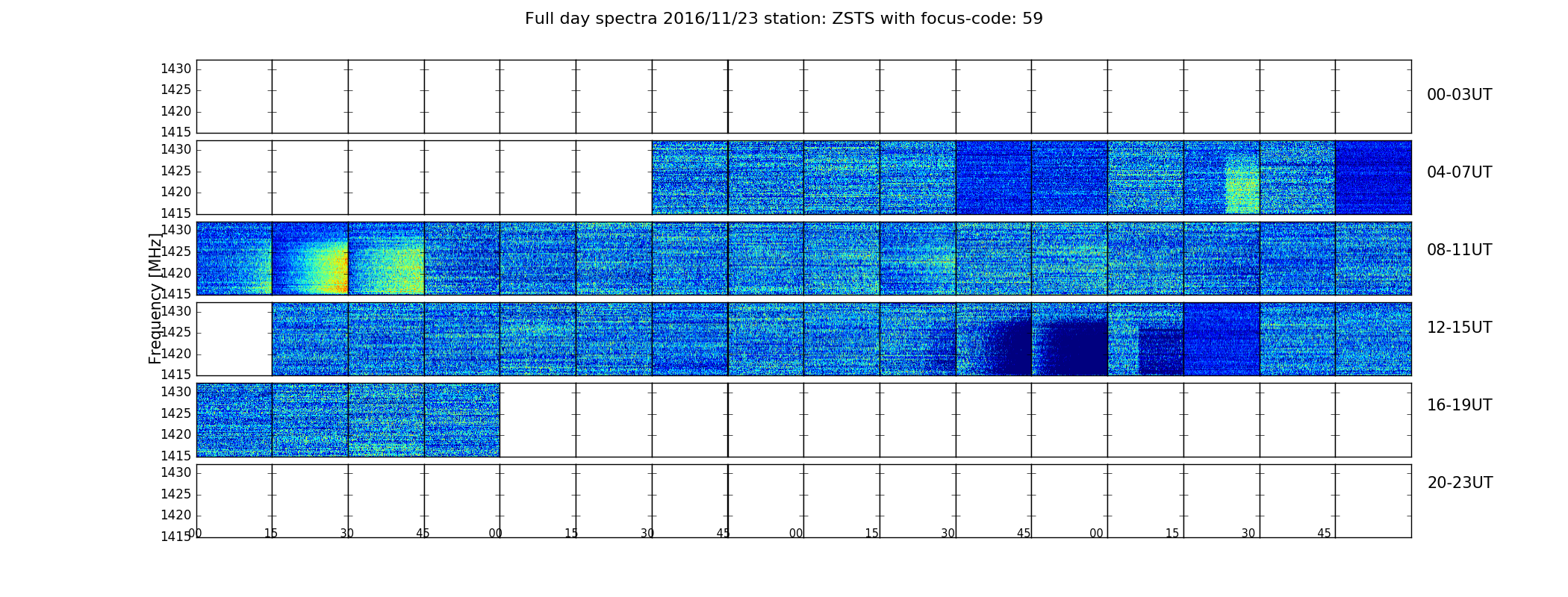The height and width of the screenshot is (597, 1568).
Task: Click the 1425 tick label of the 04-07UT row
Action: point(176,172)
